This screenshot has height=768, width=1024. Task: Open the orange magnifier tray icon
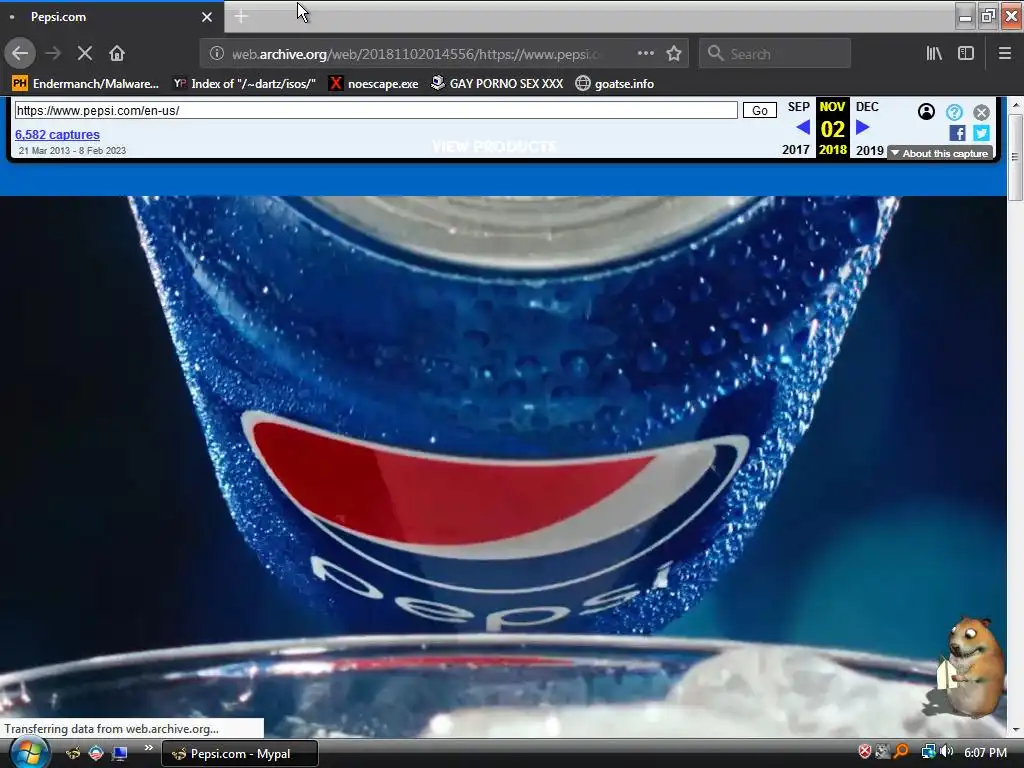point(901,752)
